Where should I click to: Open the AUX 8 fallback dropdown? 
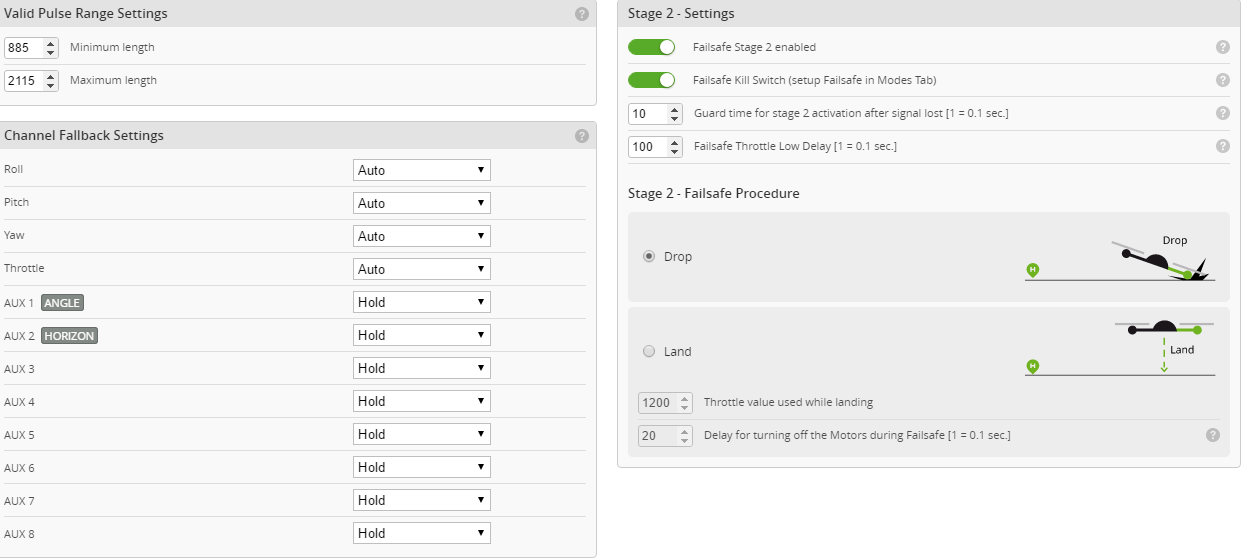tap(422, 533)
